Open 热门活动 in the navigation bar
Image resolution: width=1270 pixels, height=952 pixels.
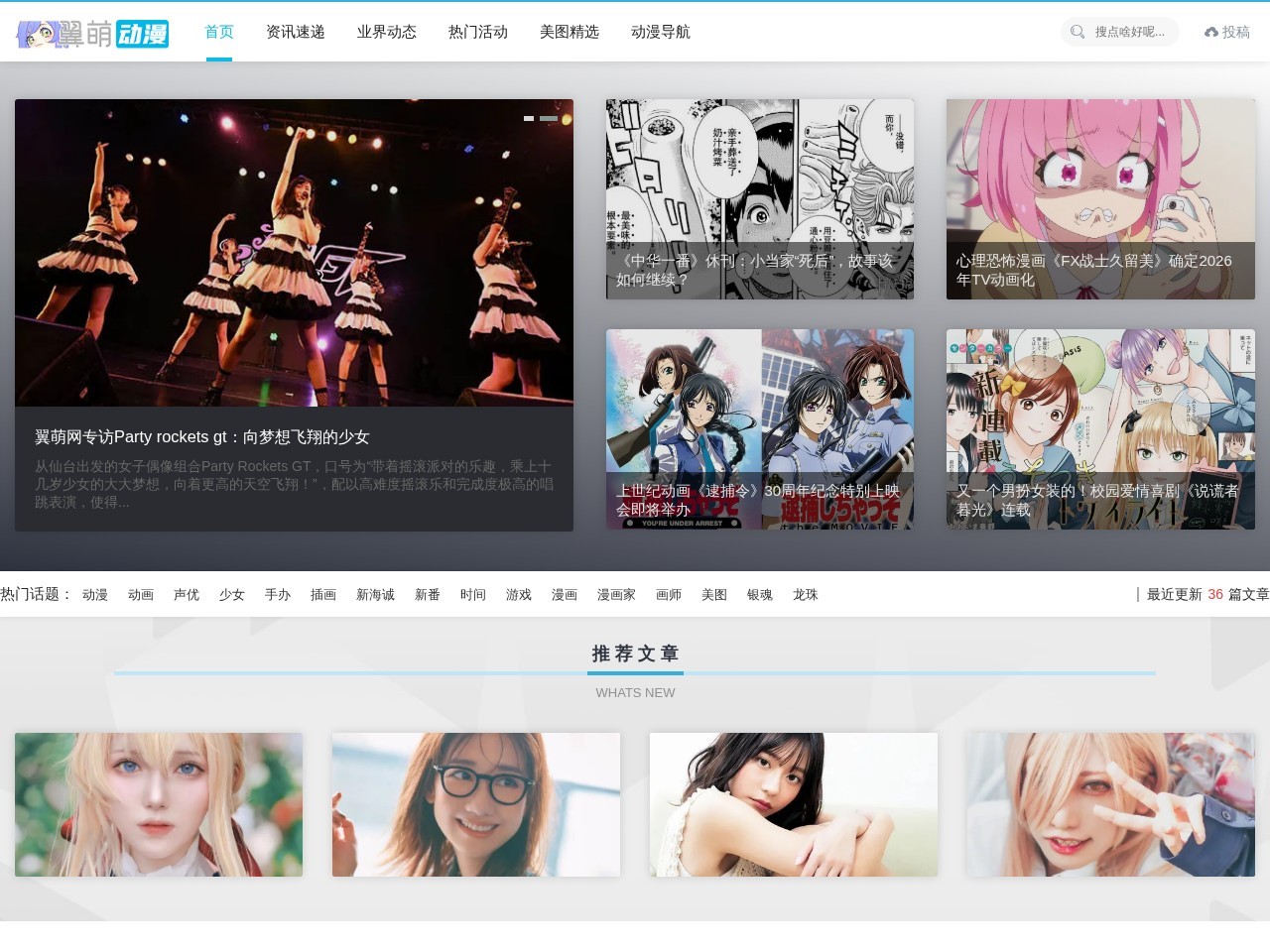click(478, 32)
